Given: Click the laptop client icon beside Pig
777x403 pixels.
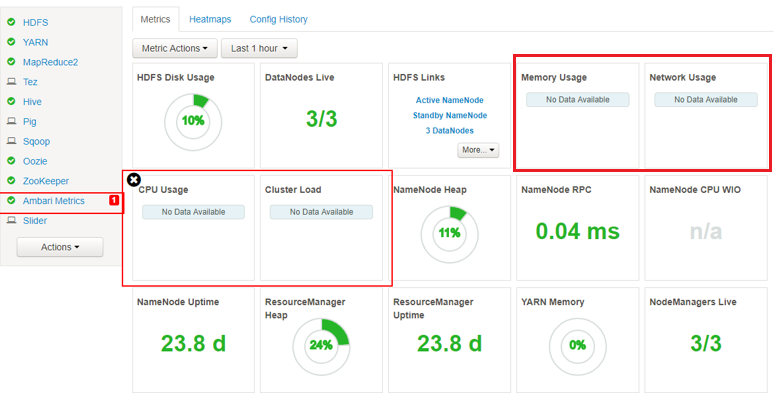Looking at the screenshot, I should coord(11,121).
